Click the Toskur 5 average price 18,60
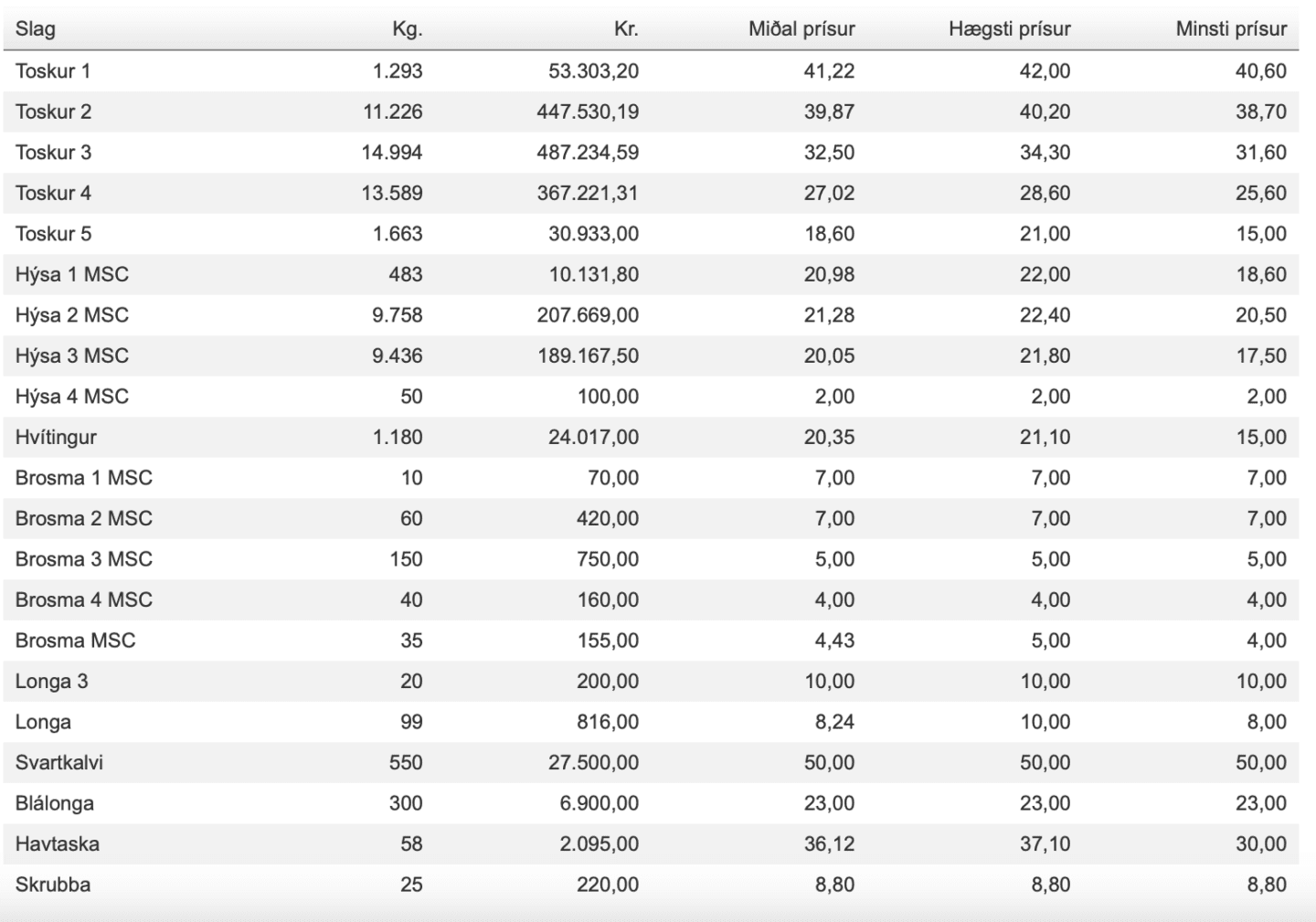The height and width of the screenshot is (922, 1316). [x=829, y=234]
